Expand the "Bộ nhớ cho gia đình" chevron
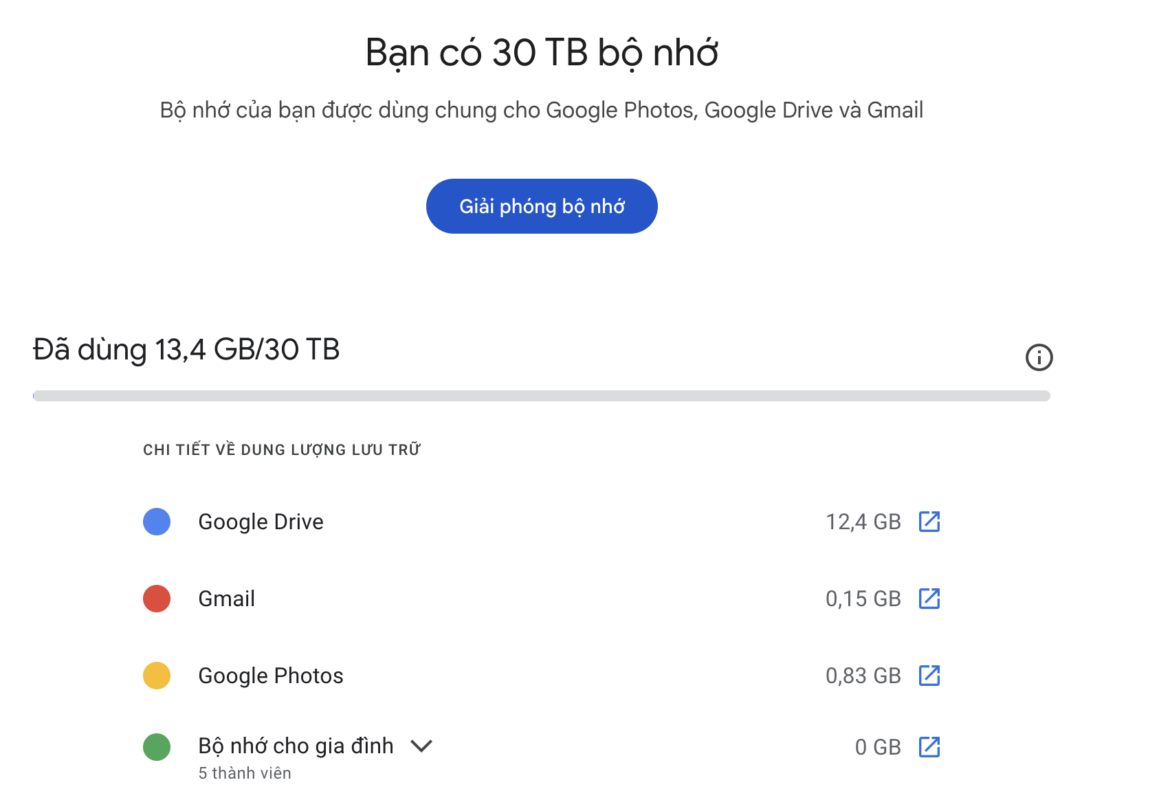Viewport: 1159px width, 800px height. click(421, 746)
